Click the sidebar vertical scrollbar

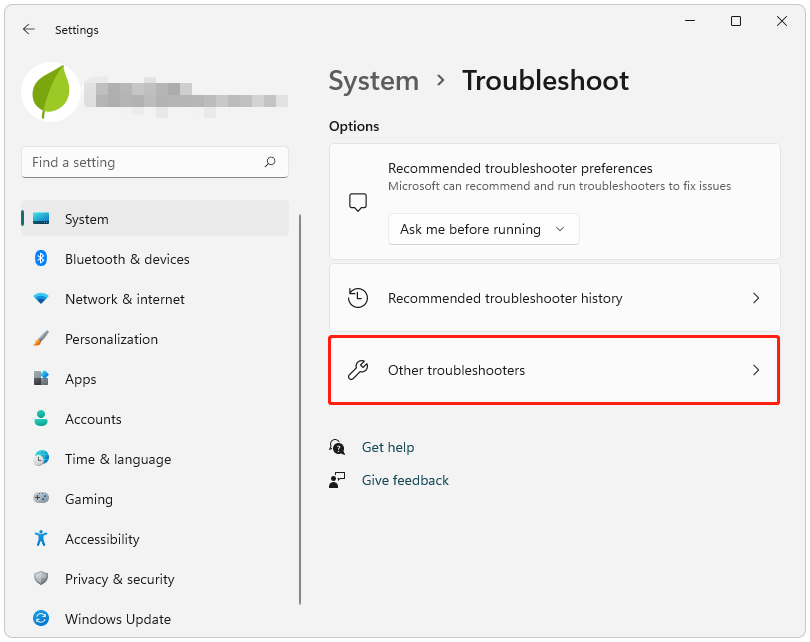click(x=300, y=409)
